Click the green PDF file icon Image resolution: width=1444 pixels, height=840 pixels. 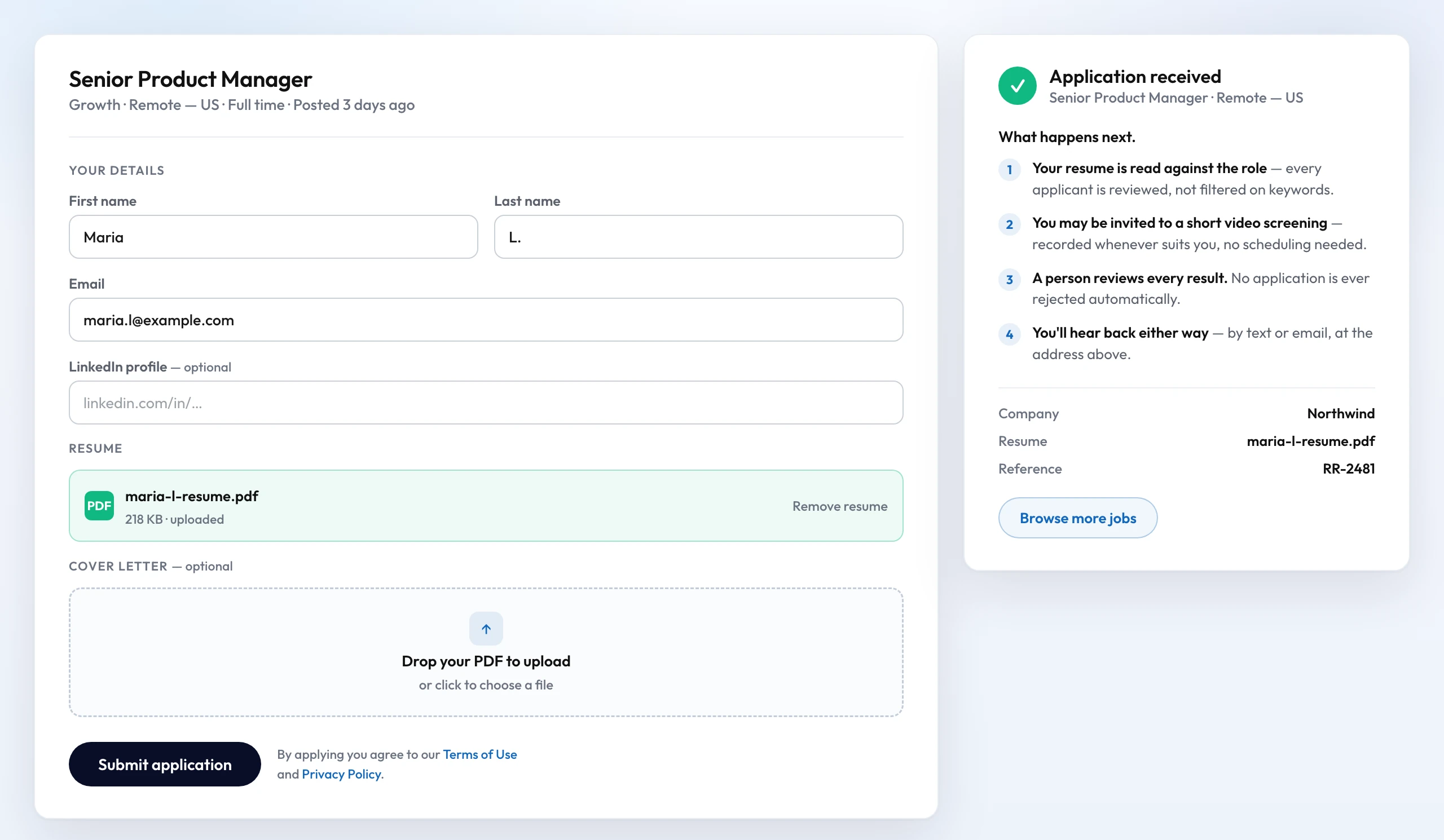(x=99, y=506)
